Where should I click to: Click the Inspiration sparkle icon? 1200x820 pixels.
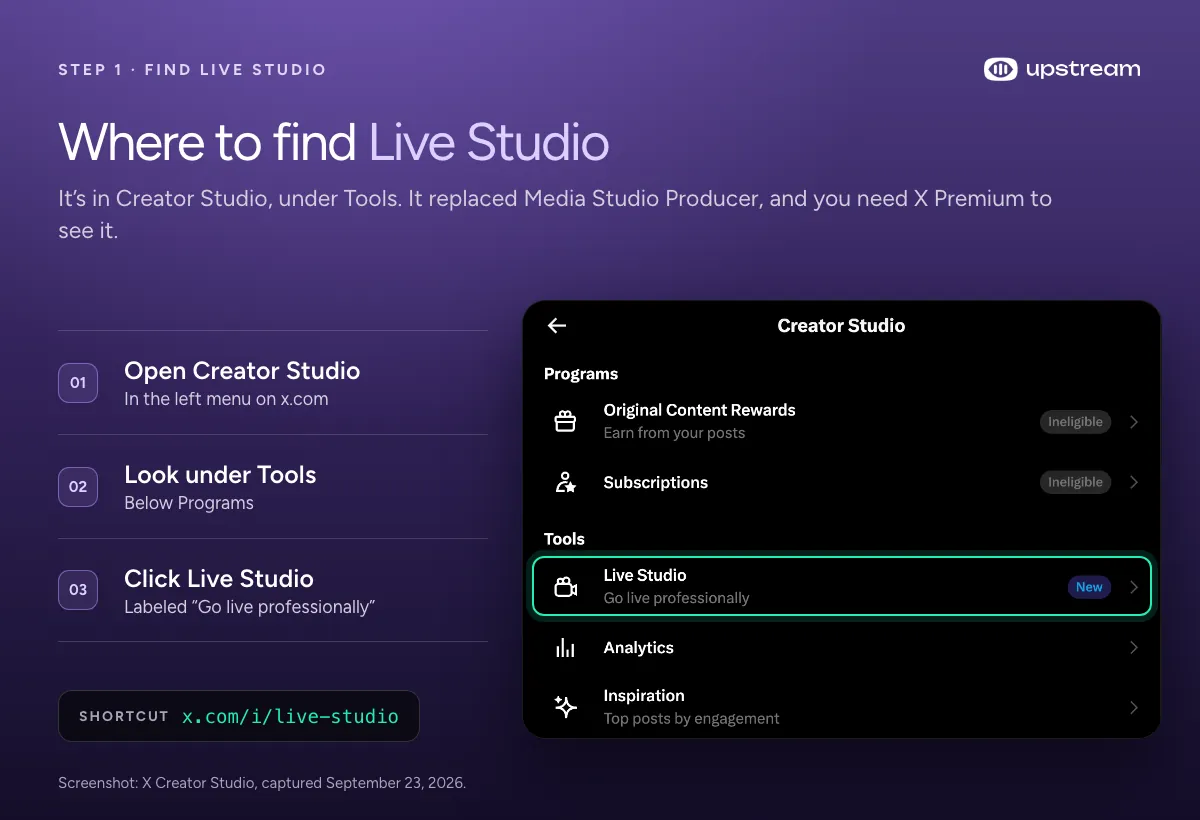pos(565,707)
